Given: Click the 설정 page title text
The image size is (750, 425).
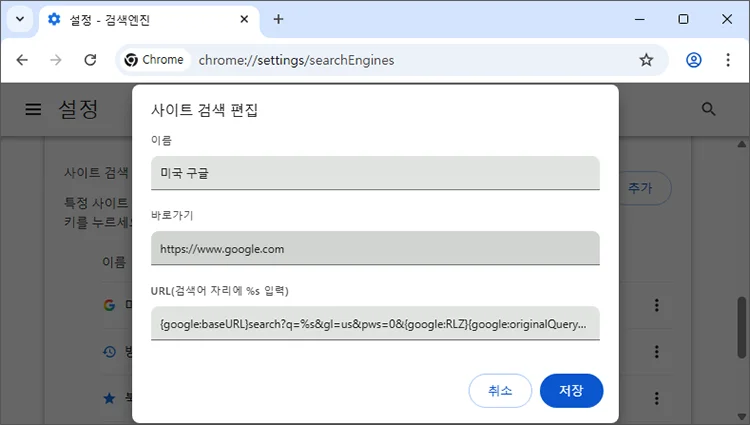Looking at the screenshot, I should coord(78,109).
